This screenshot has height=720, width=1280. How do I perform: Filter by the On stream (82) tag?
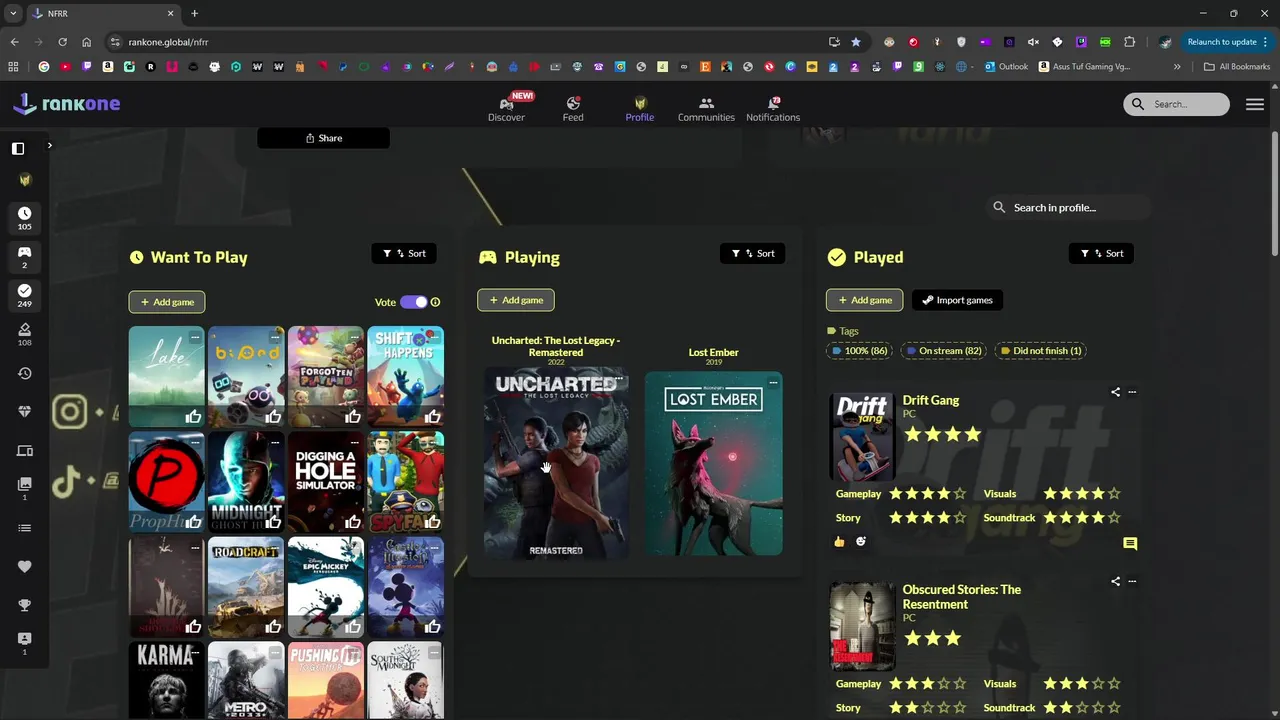click(x=943, y=351)
